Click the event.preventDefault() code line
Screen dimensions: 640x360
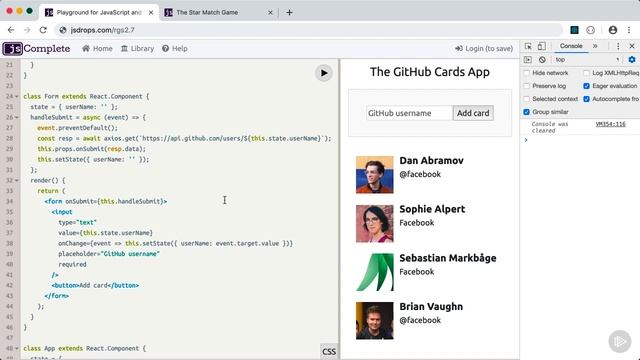pos(78,128)
